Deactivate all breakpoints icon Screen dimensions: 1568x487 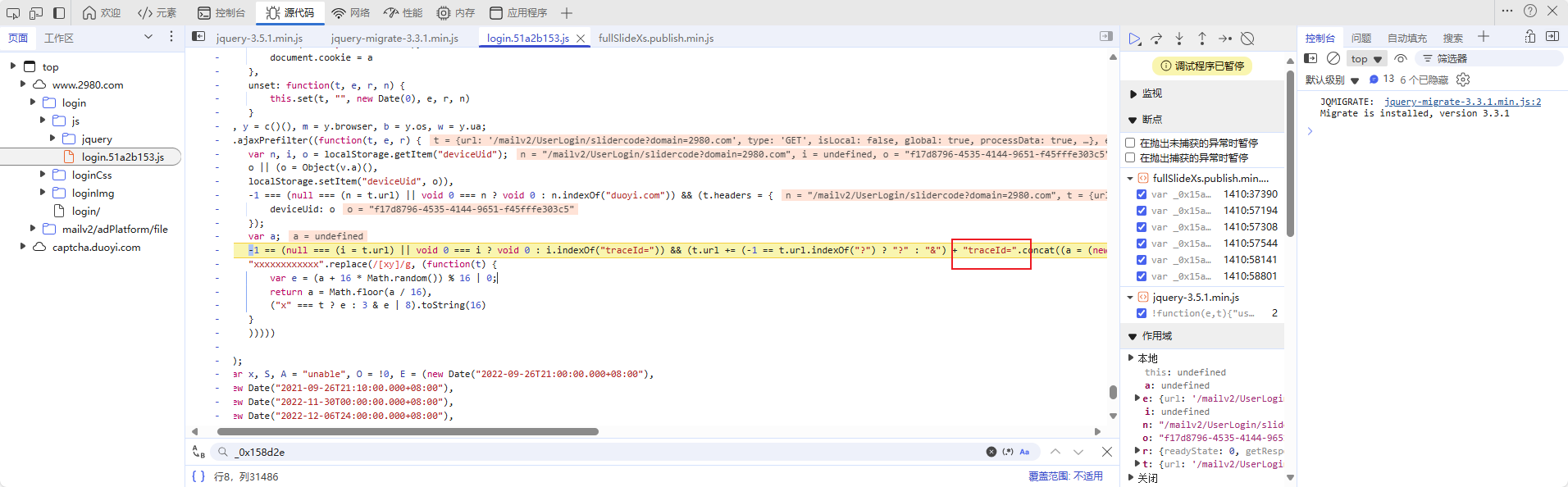point(1247,39)
